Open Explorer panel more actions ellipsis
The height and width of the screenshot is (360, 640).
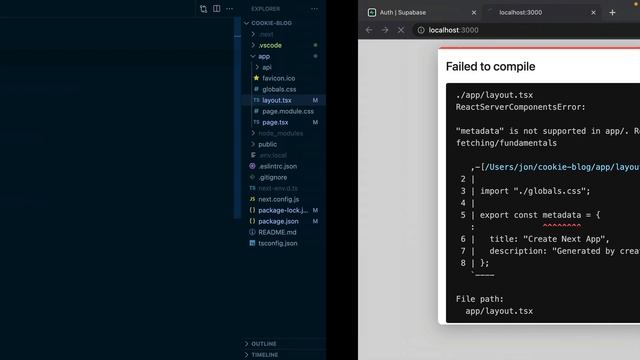[314, 9]
